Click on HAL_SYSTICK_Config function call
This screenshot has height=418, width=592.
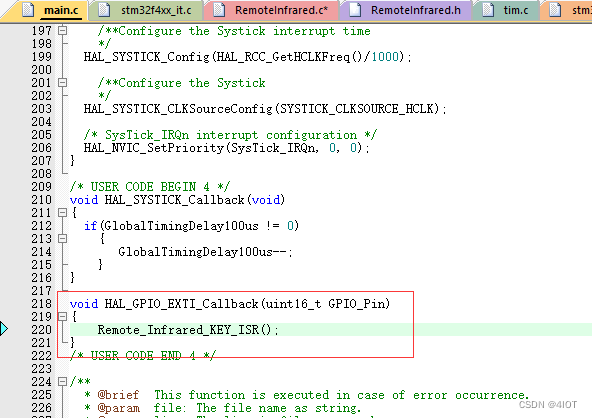146,57
